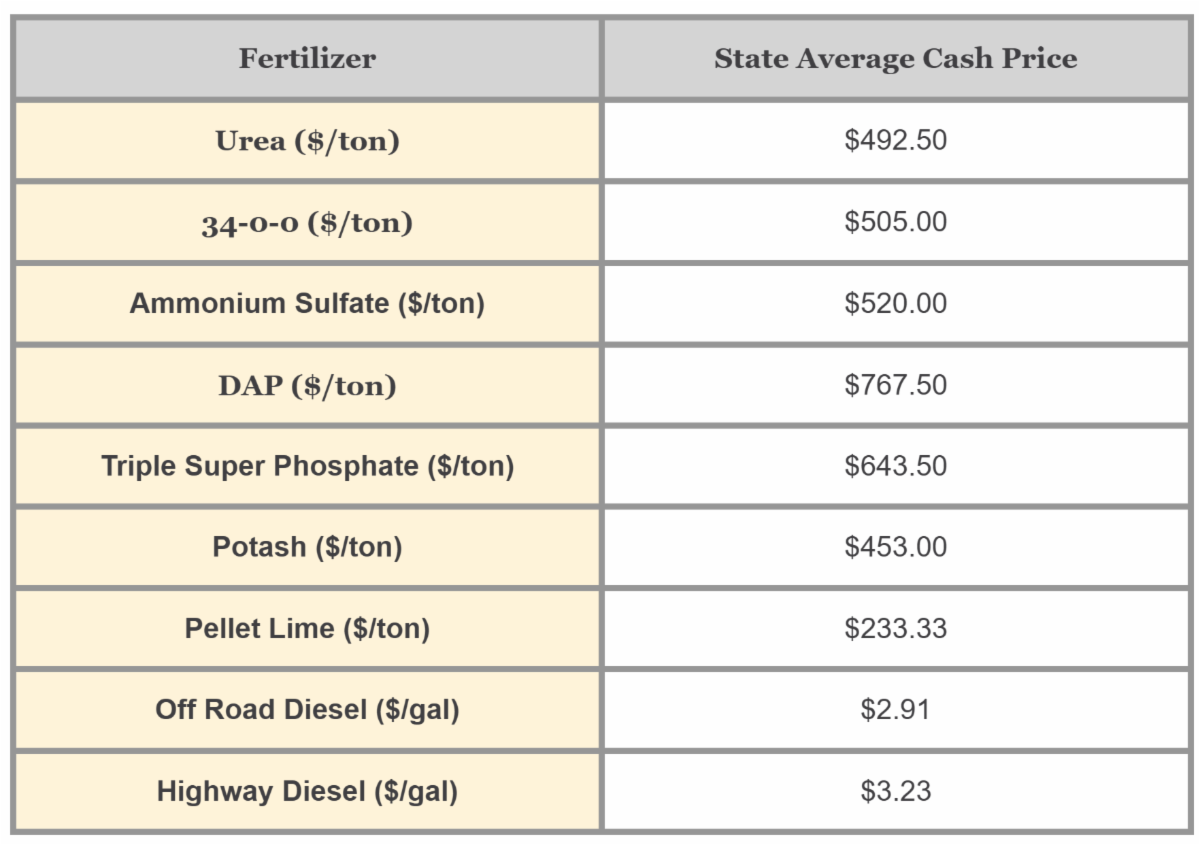Select the Triple Super Phosphate ($/ton) cell
The width and height of the screenshot is (1200, 845).
coord(307,466)
